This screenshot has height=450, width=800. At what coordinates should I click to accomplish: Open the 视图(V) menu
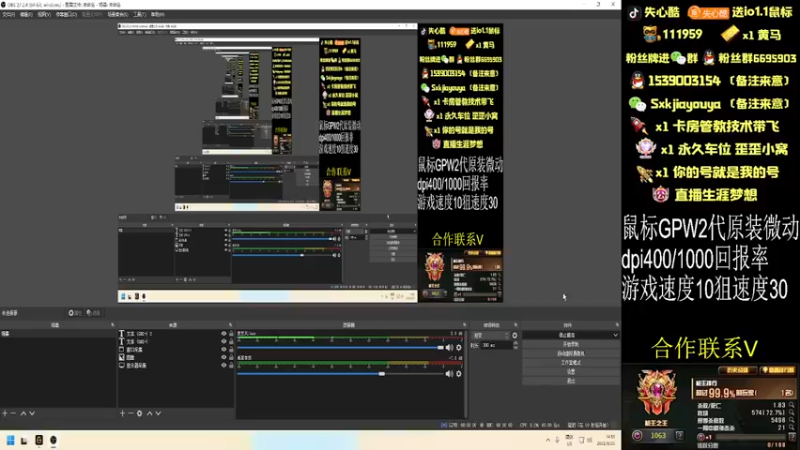pos(44,14)
